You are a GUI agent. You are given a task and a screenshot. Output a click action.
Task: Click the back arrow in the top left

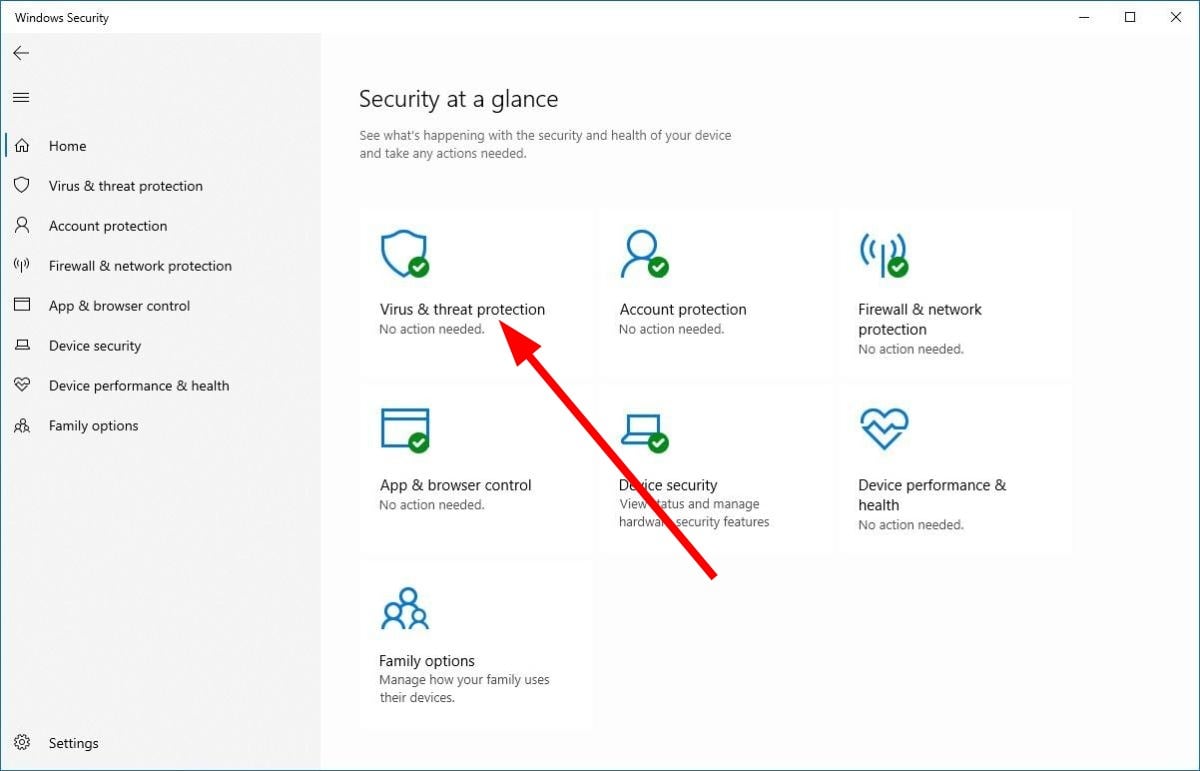pos(21,53)
